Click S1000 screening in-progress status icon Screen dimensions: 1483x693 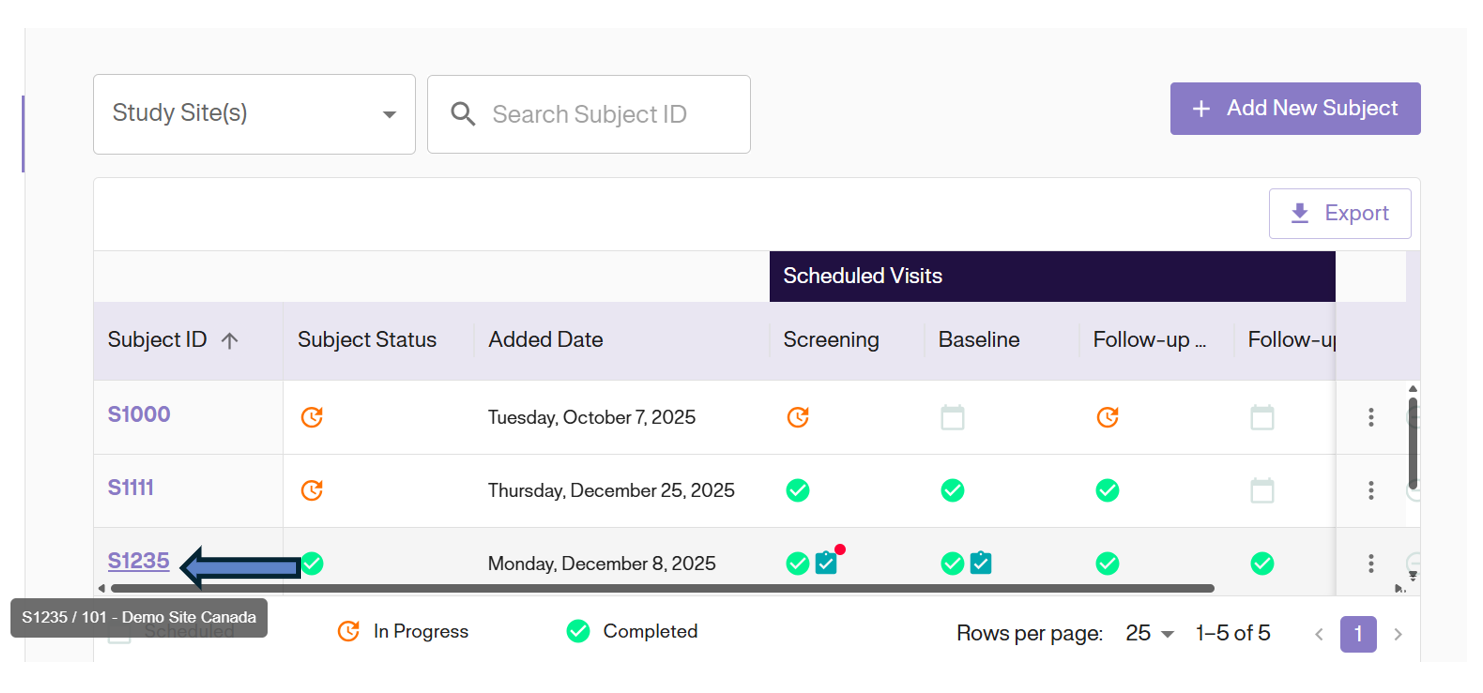tap(797, 417)
